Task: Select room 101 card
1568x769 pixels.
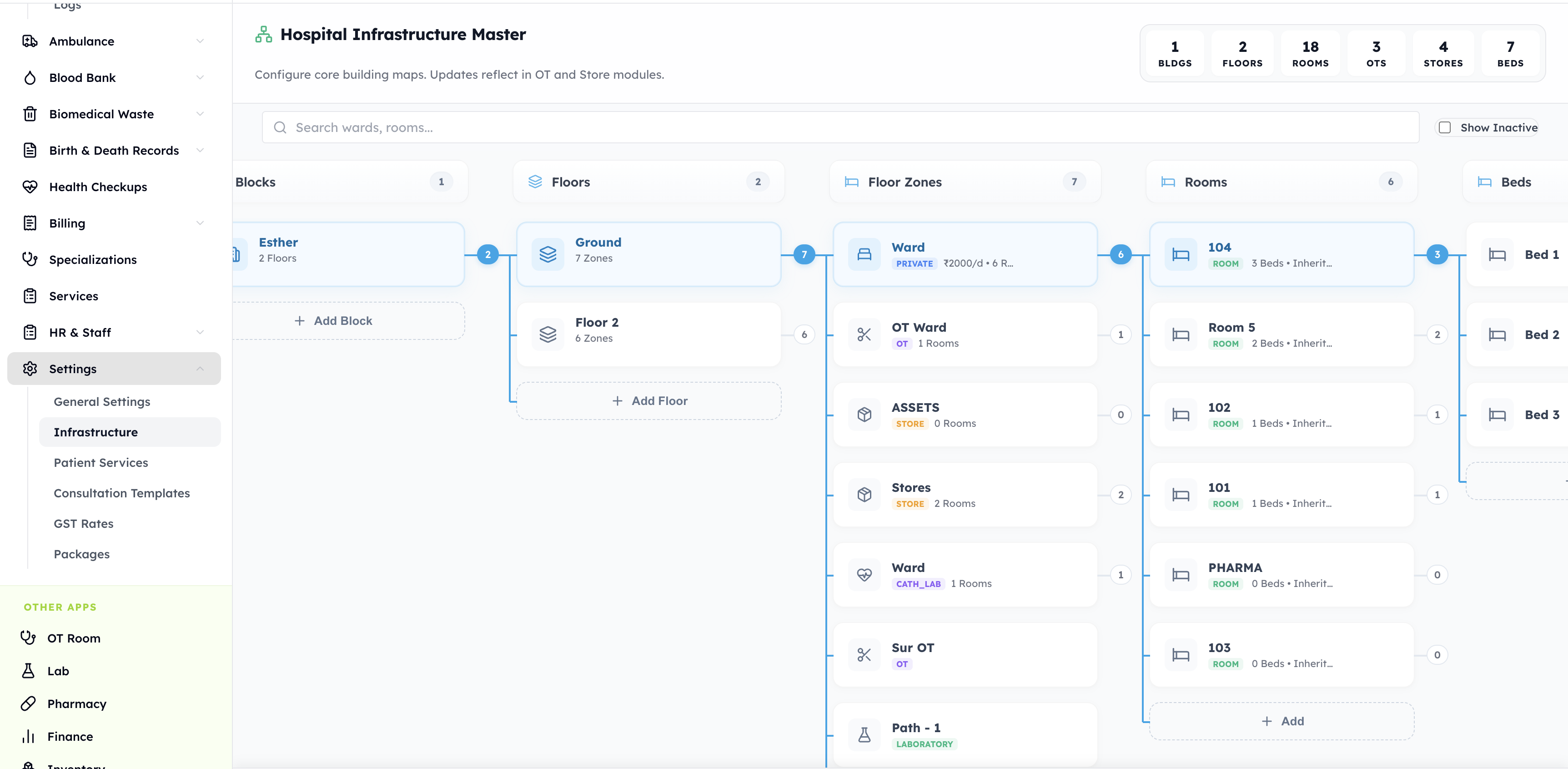Action: click(x=1282, y=495)
